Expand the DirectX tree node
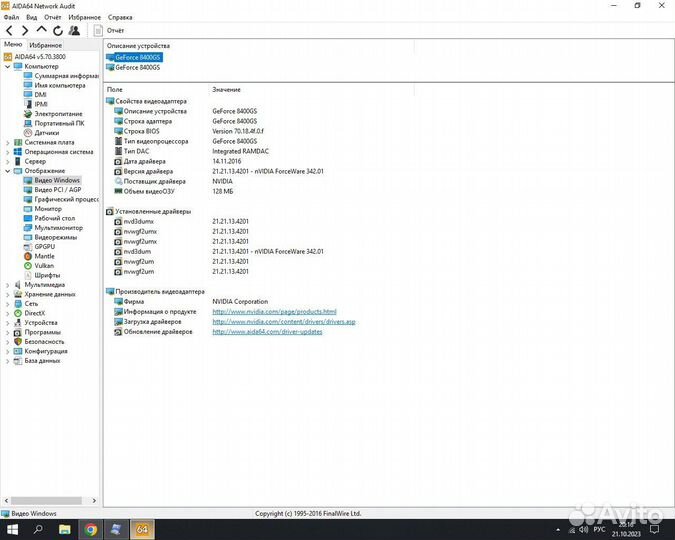675x540 pixels. [8, 313]
